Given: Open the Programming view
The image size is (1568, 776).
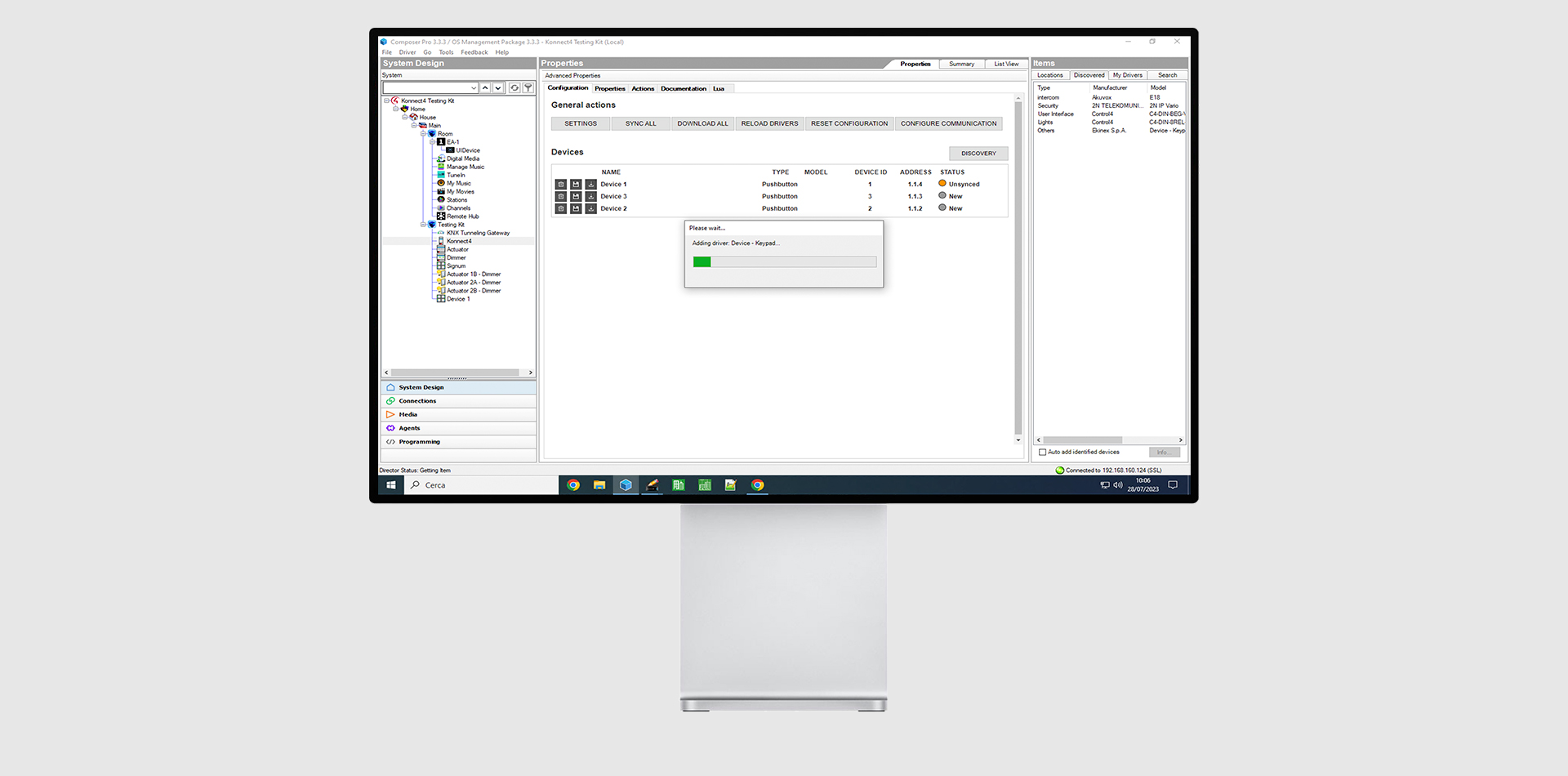Looking at the screenshot, I should point(458,442).
